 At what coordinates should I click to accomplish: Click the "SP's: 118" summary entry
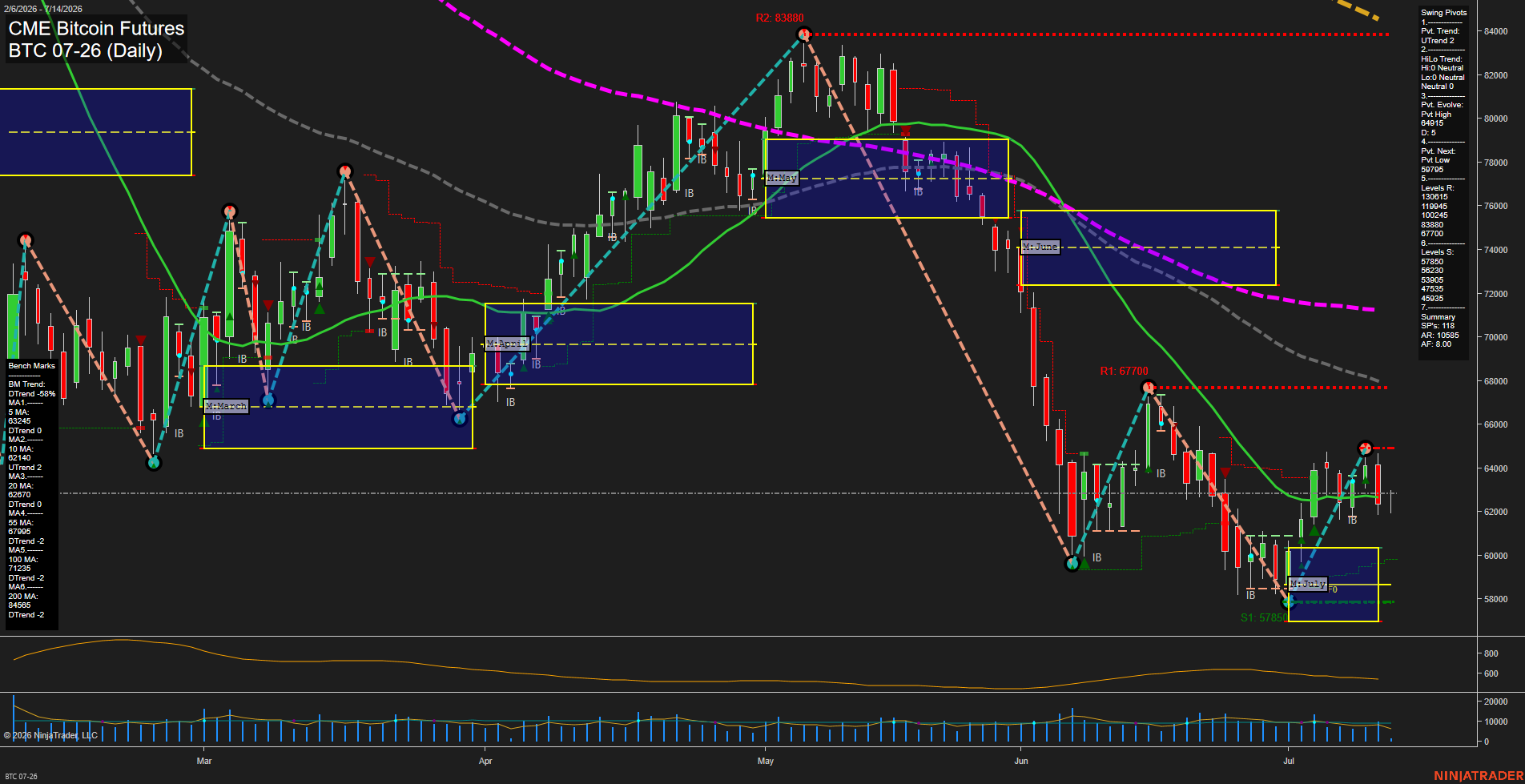point(1438,326)
